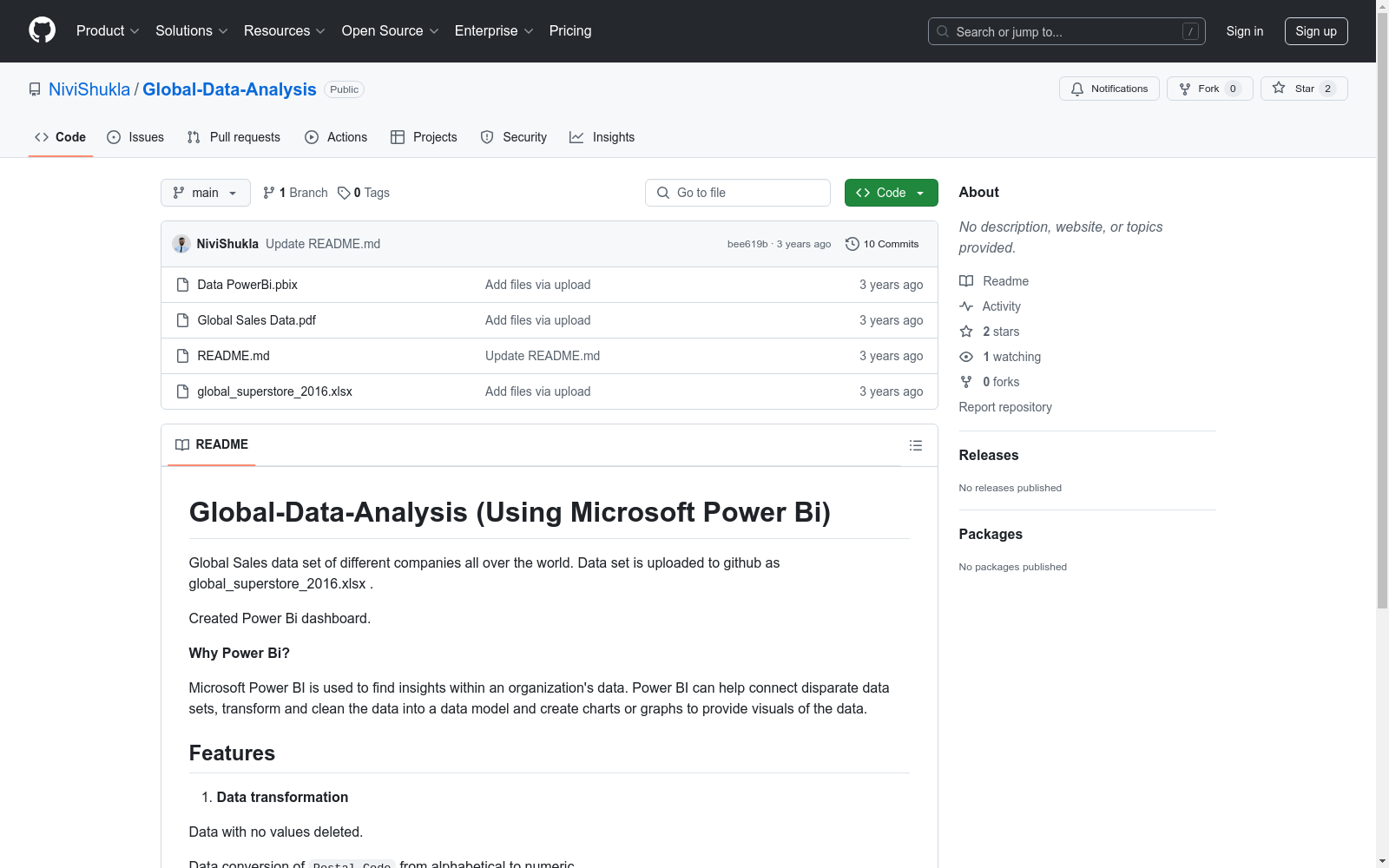Open NiviShukla's avatar in commit row

pyautogui.click(x=181, y=244)
